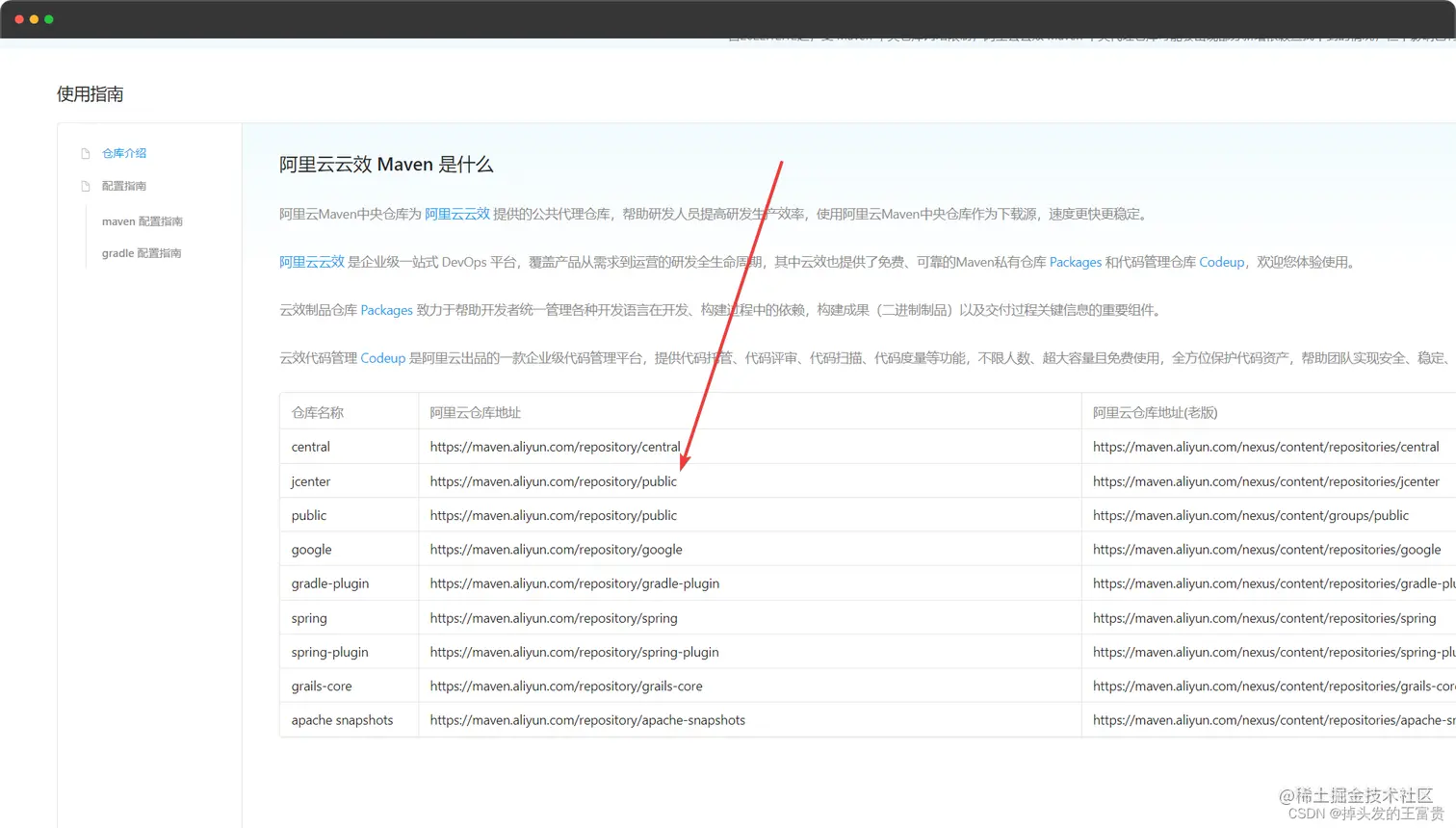This screenshot has height=828, width=1456.
Task: Follow Codeup link in second paragraph
Action: pyautogui.click(x=1222, y=262)
